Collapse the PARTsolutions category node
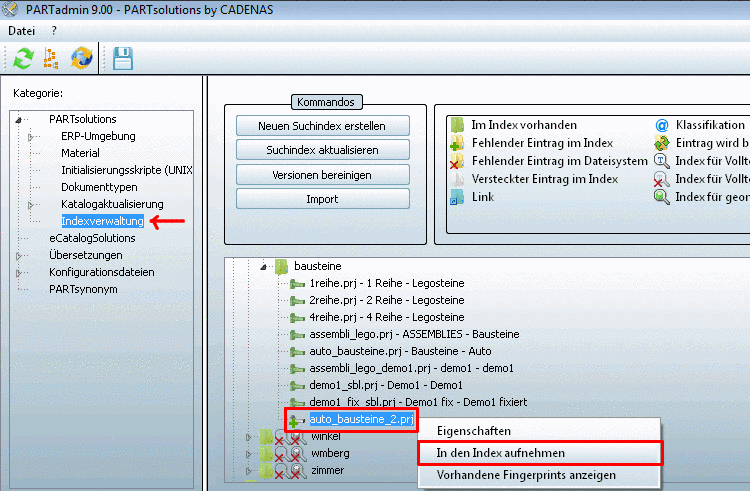 pyautogui.click(x=19, y=120)
